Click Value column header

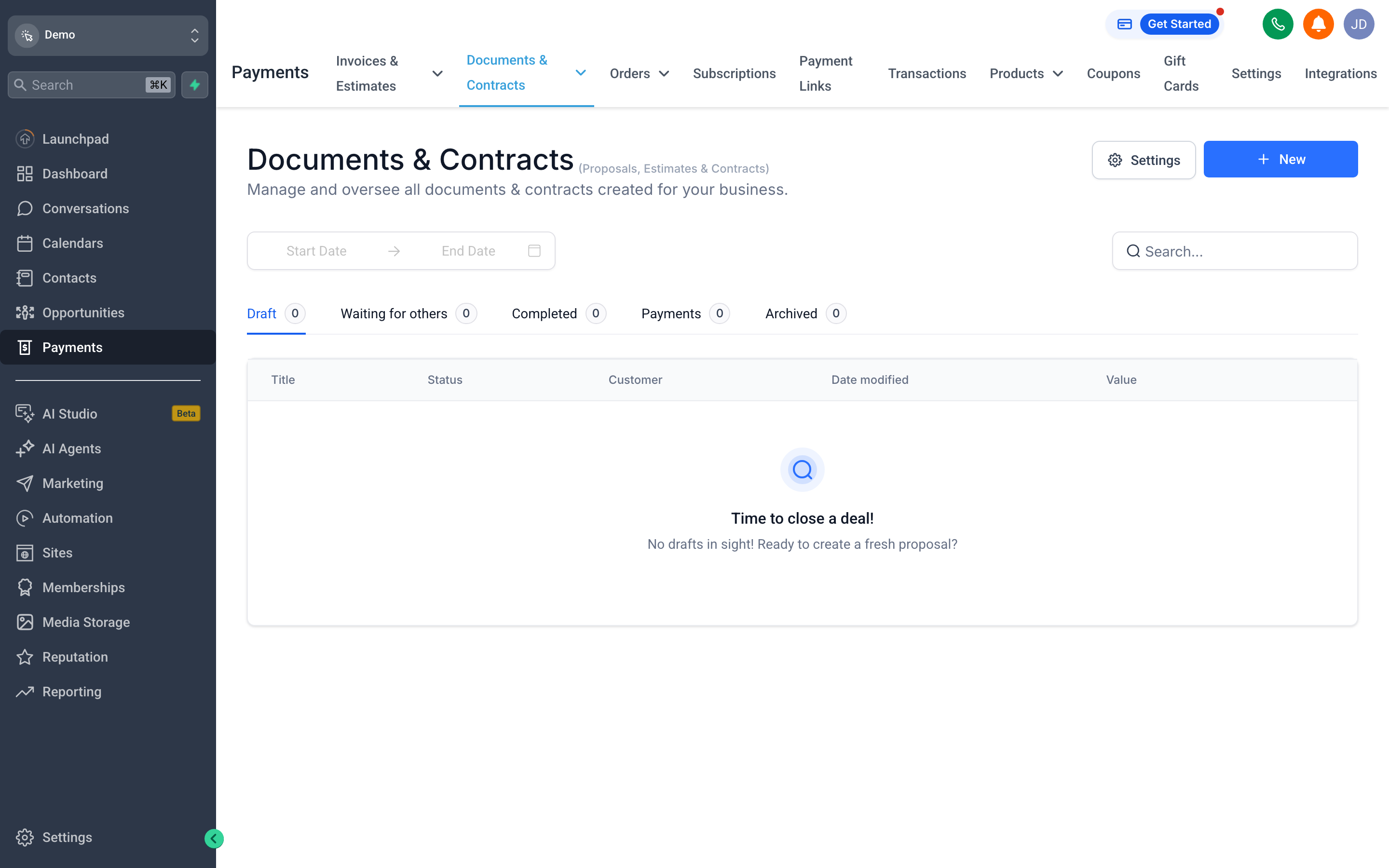(x=1121, y=380)
